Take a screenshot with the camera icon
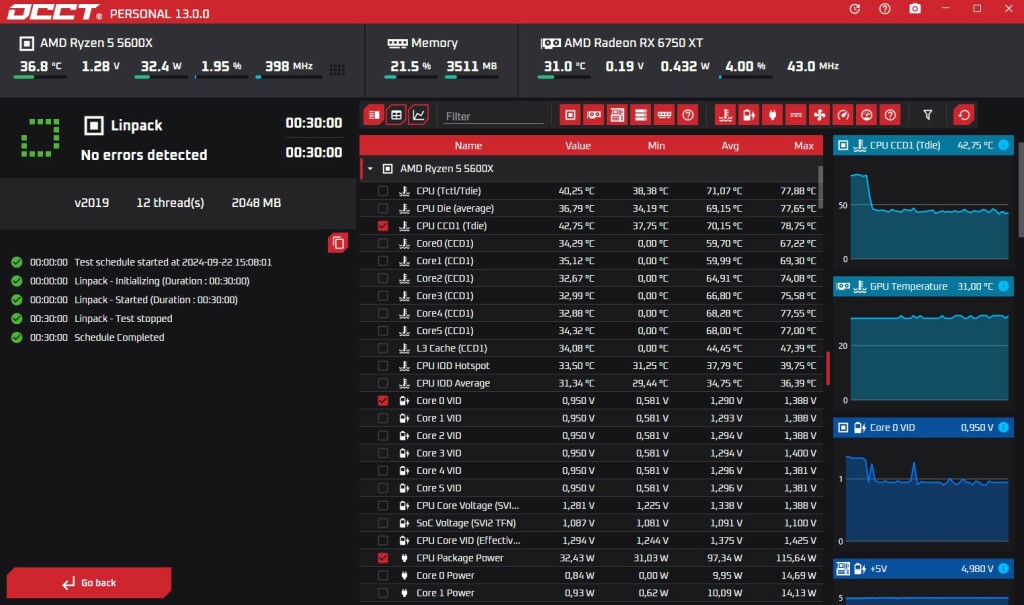Viewport: 1024px width, 605px height. click(x=914, y=9)
